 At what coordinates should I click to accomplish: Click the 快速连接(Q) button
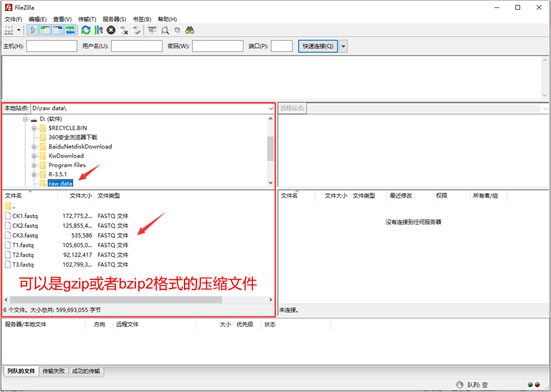[318, 46]
